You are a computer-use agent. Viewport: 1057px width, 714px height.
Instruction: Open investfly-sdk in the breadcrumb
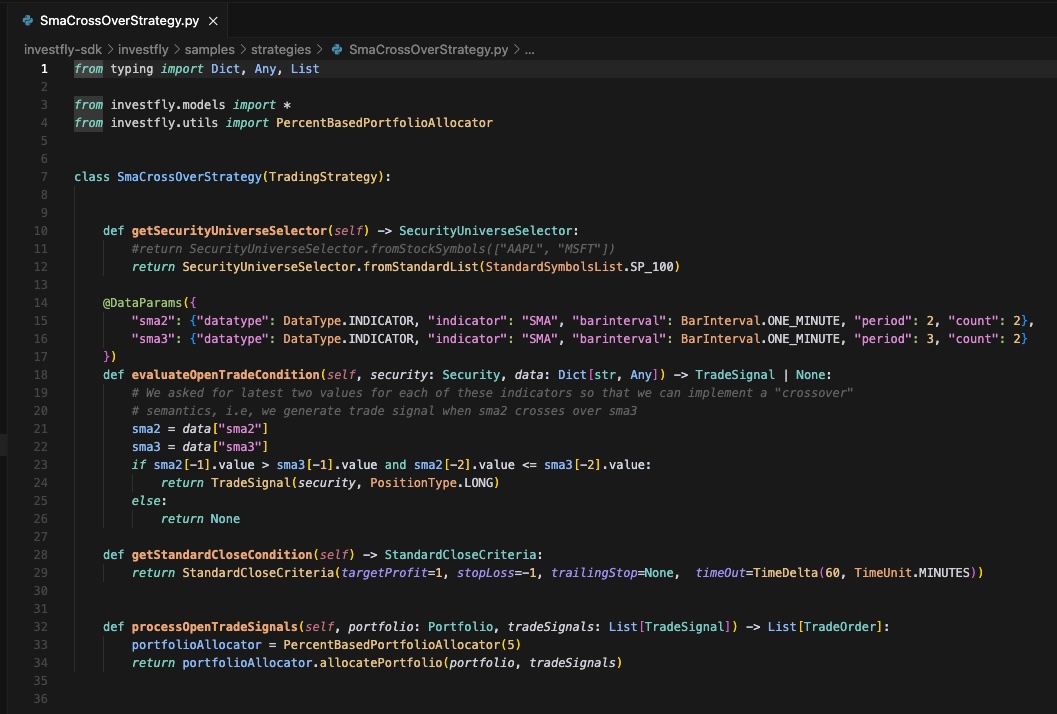pyautogui.click(x=63, y=49)
